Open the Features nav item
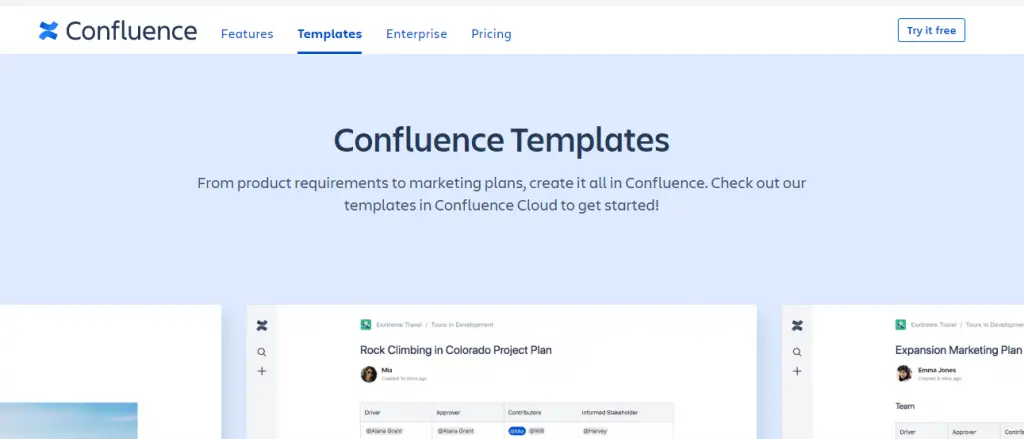 [x=247, y=34]
